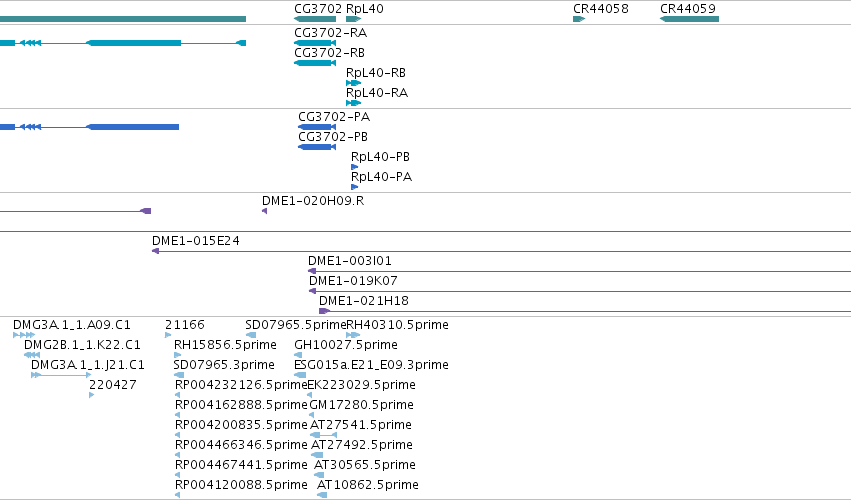Click the EK223029.5prime label
Screen dimensions: 851x500
point(361,385)
